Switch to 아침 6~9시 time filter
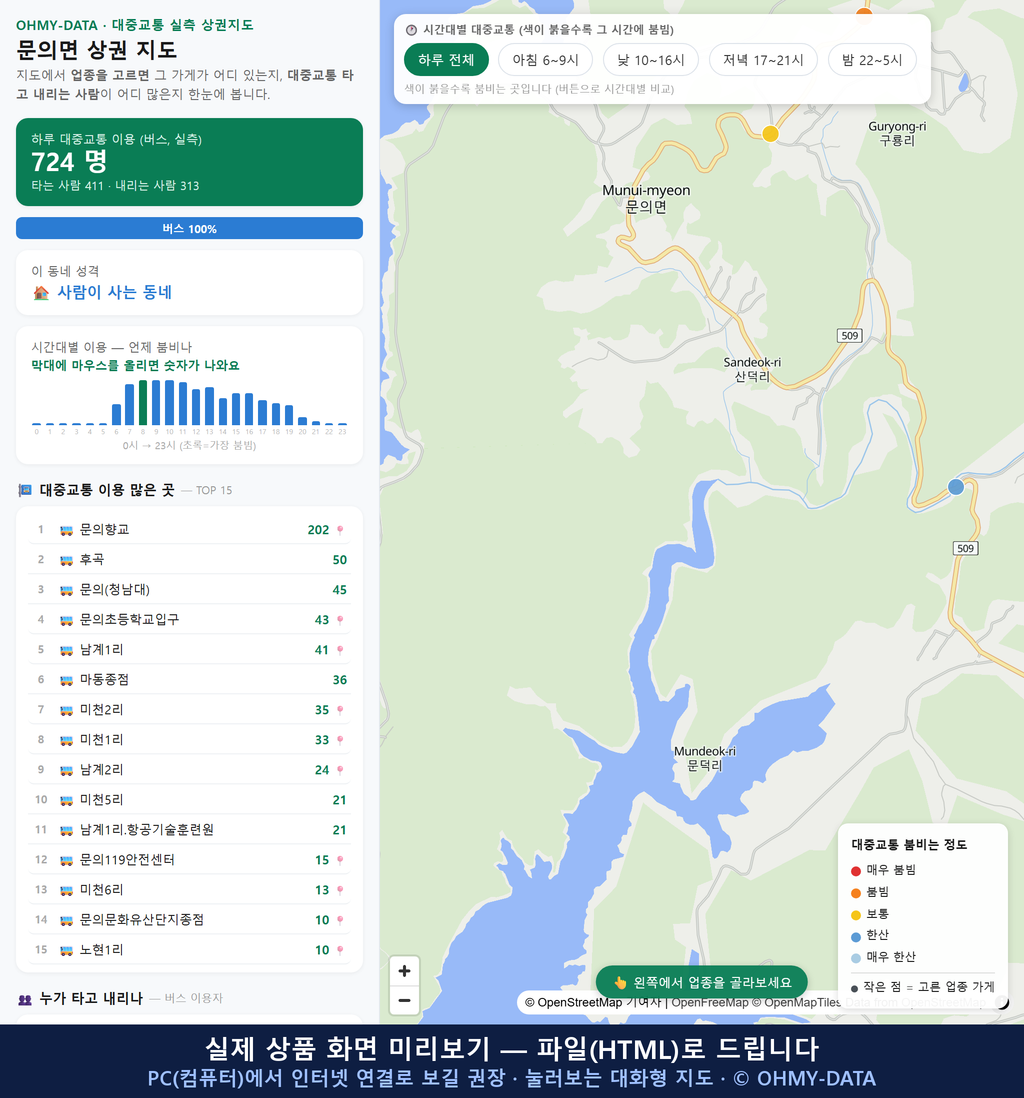 546,60
